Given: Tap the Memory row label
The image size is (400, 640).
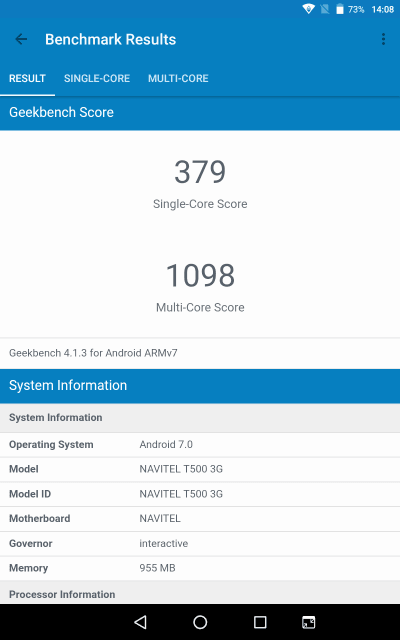Looking at the screenshot, I should coord(29,568).
